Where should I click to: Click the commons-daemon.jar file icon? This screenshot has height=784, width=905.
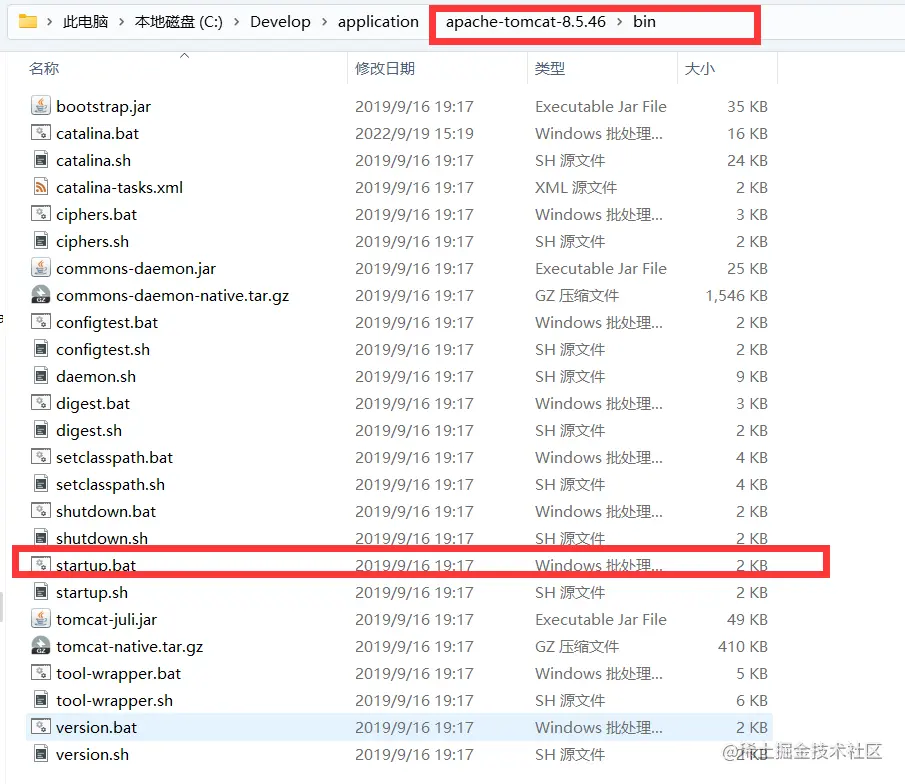(40, 268)
